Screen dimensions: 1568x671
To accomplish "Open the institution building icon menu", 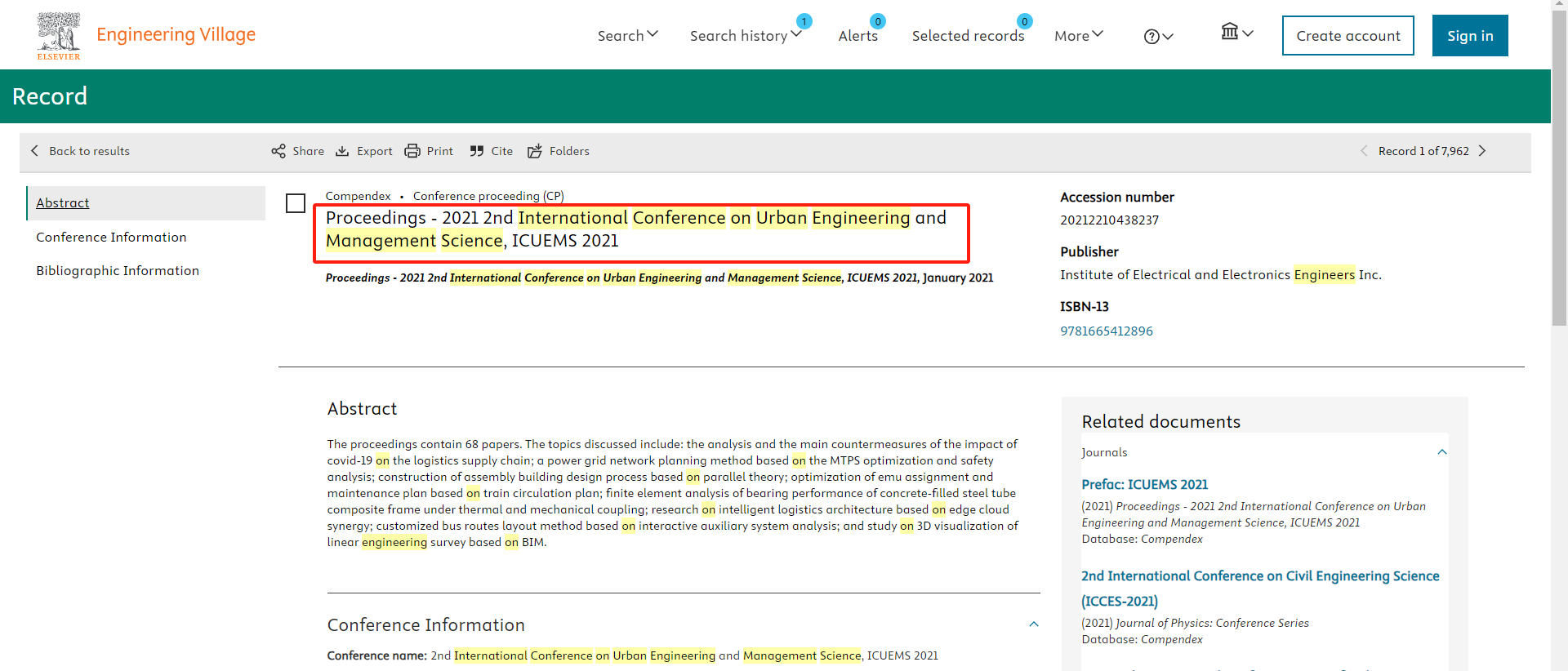I will click(1236, 33).
